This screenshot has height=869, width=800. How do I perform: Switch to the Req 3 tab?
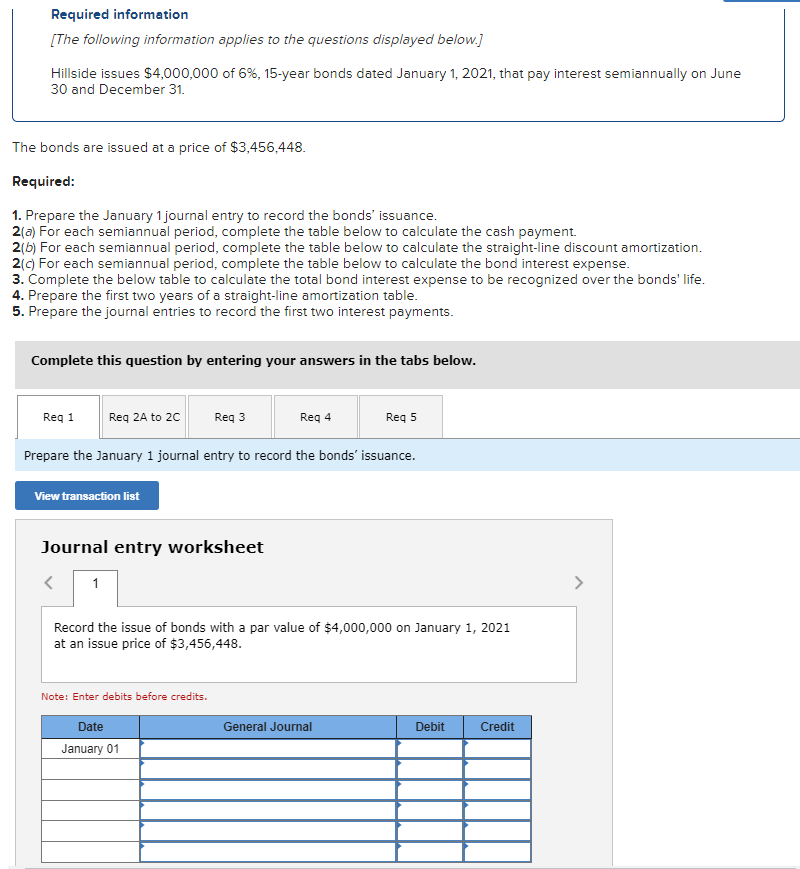point(230,417)
